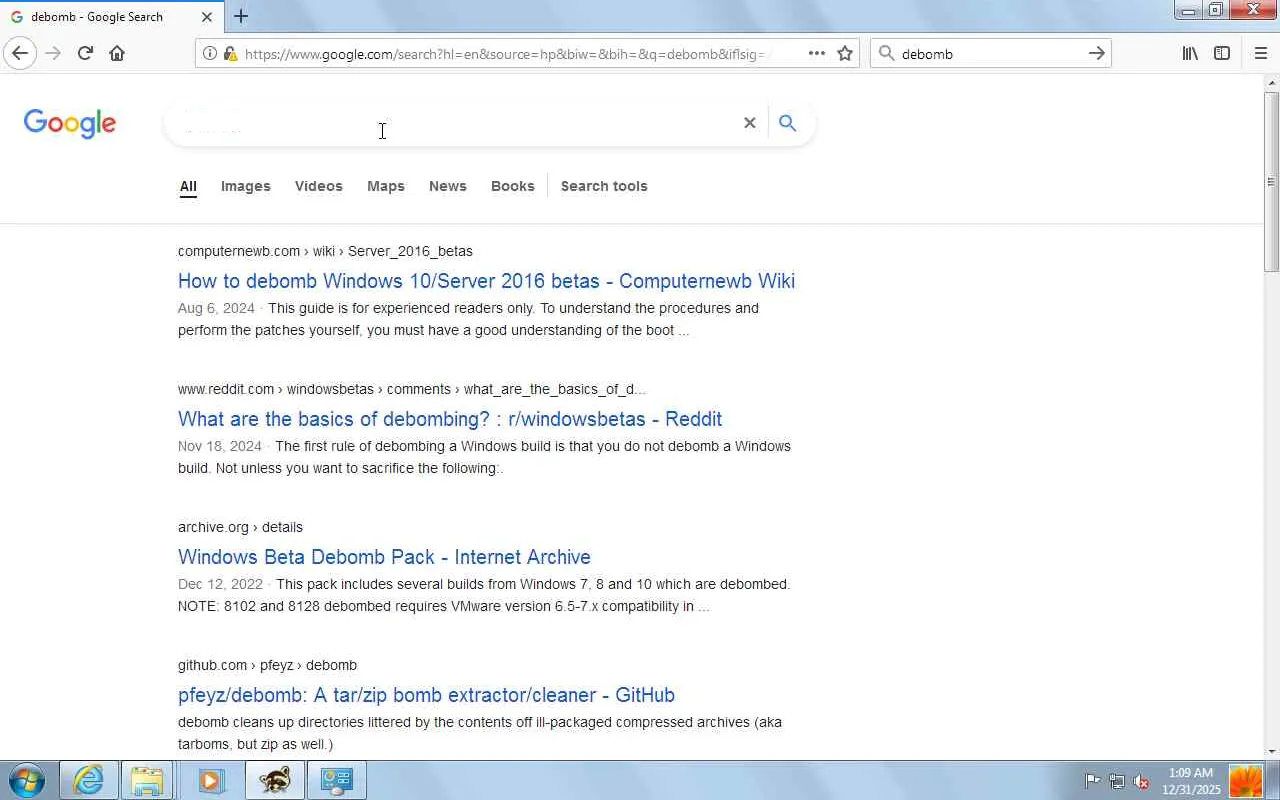The image size is (1280, 800).
Task: Click Google's blue search magnifier button
Action: [x=788, y=123]
